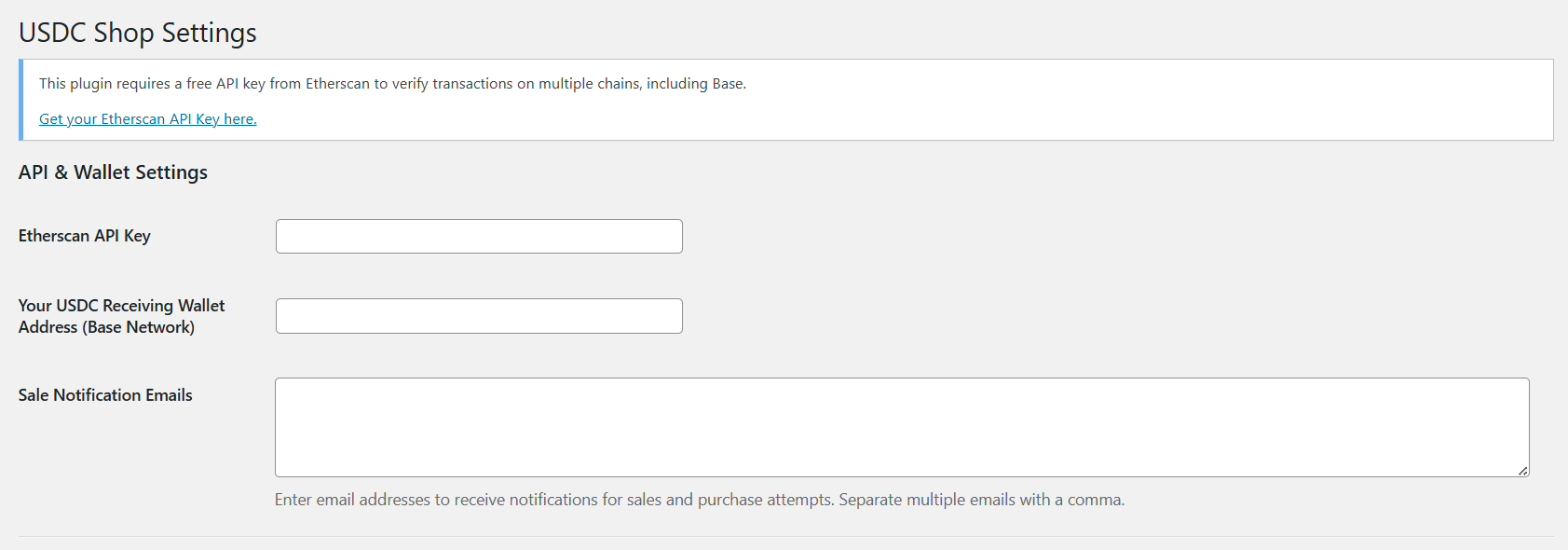This screenshot has width=1568, height=550.
Task: Click the 'Etherscan API Key' field label
Action: (84, 236)
